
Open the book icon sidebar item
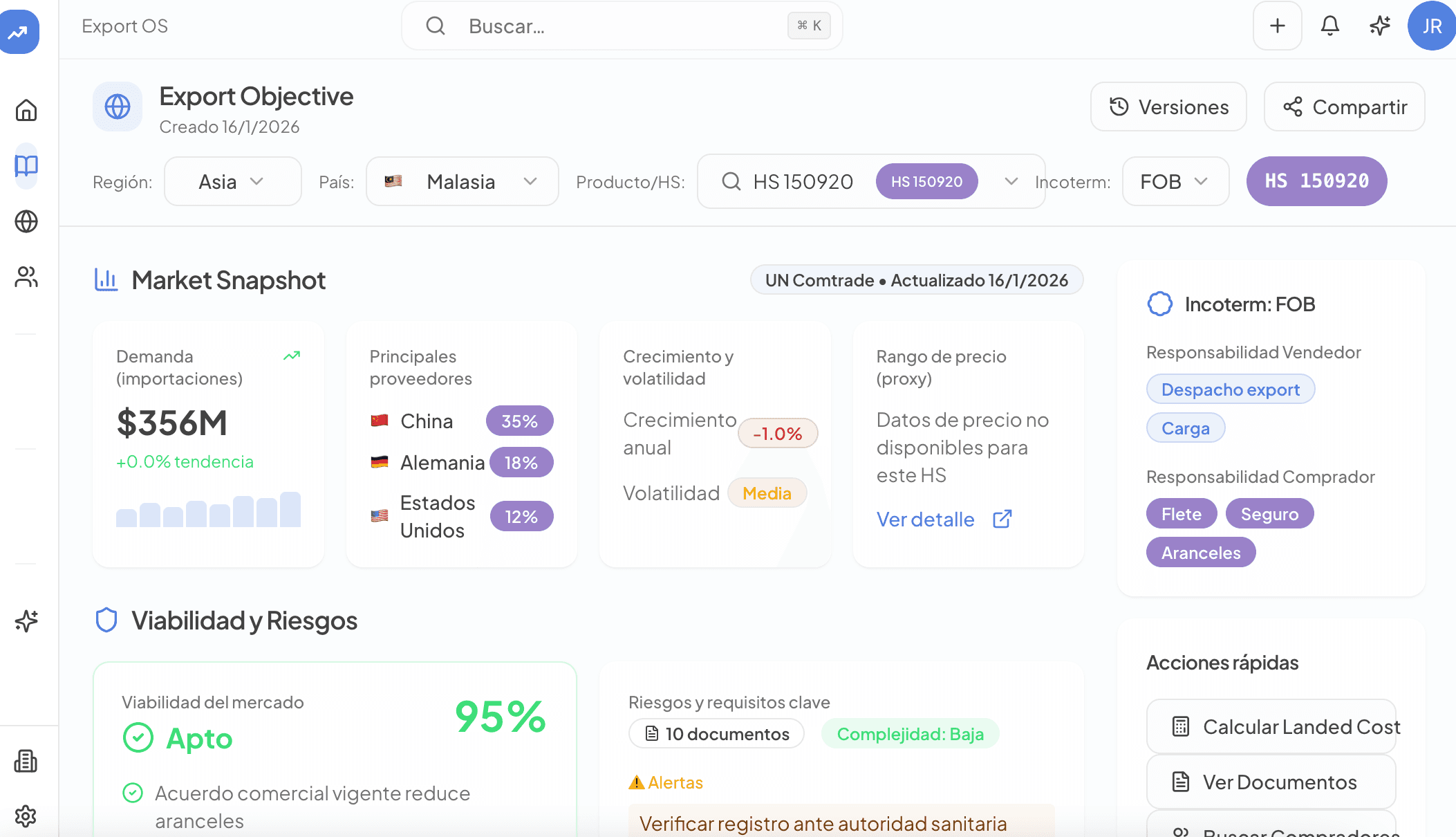[x=26, y=165]
